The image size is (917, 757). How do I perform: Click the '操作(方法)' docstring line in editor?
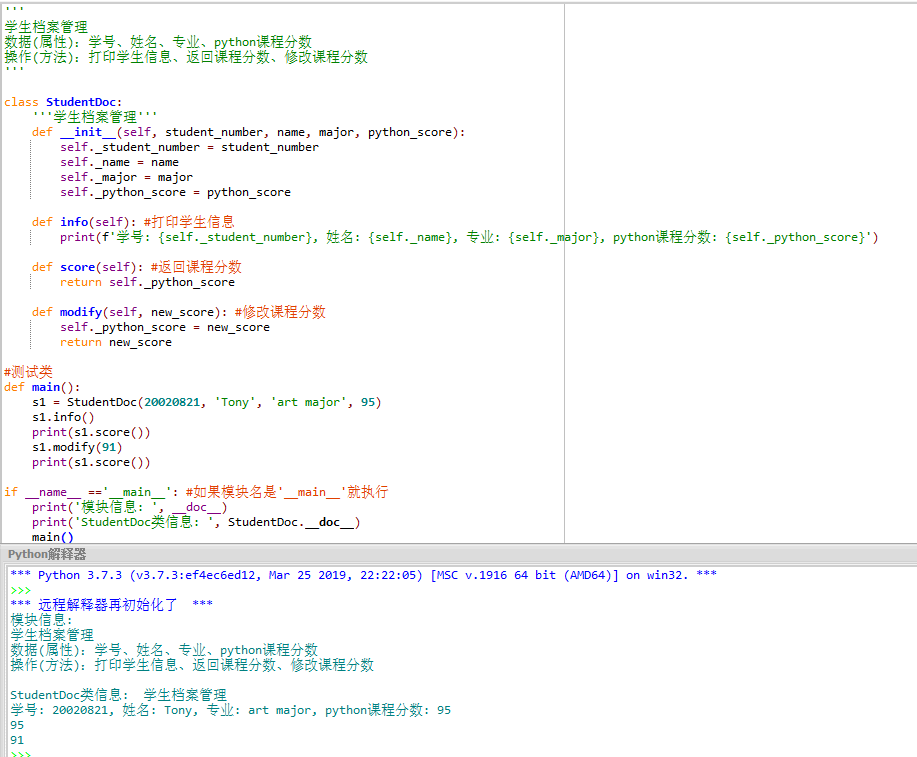(186, 57)
